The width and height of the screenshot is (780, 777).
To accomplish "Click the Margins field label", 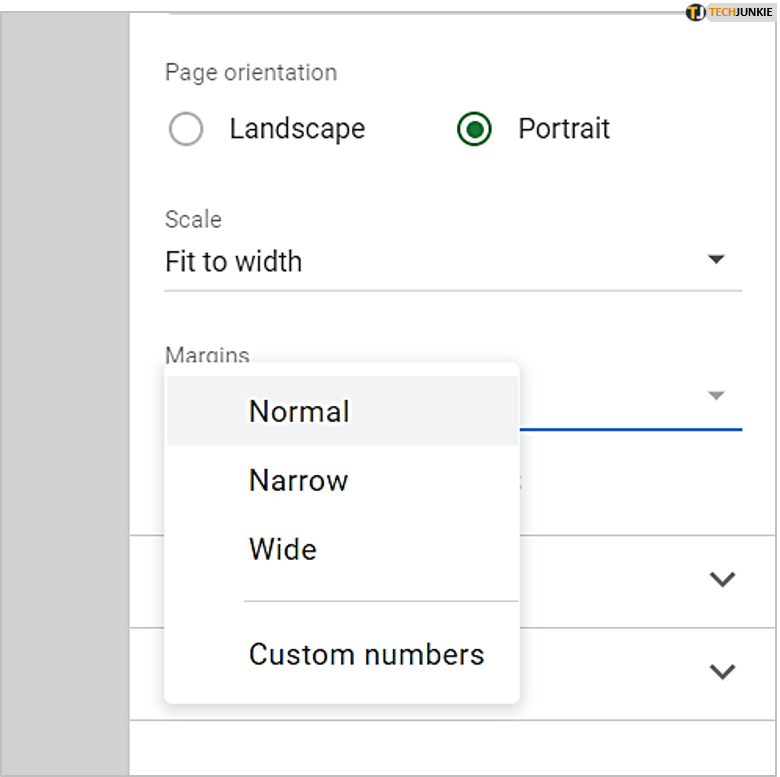I will click(207, 354).
